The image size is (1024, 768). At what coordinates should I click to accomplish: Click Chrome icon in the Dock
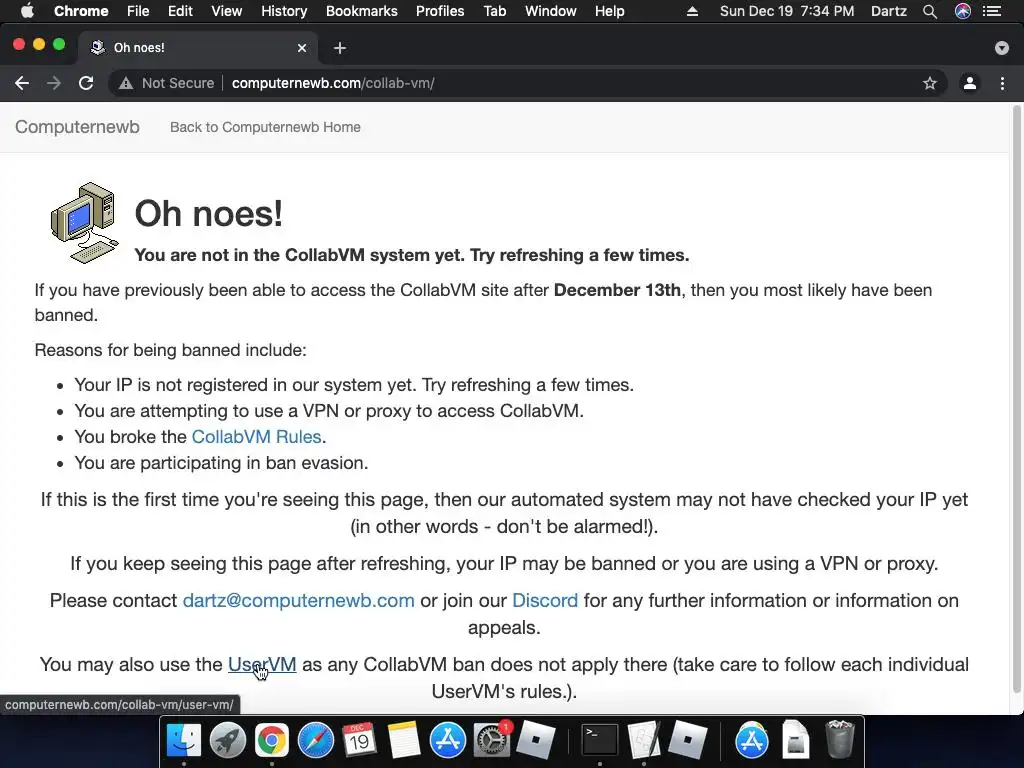coord(272,740)
